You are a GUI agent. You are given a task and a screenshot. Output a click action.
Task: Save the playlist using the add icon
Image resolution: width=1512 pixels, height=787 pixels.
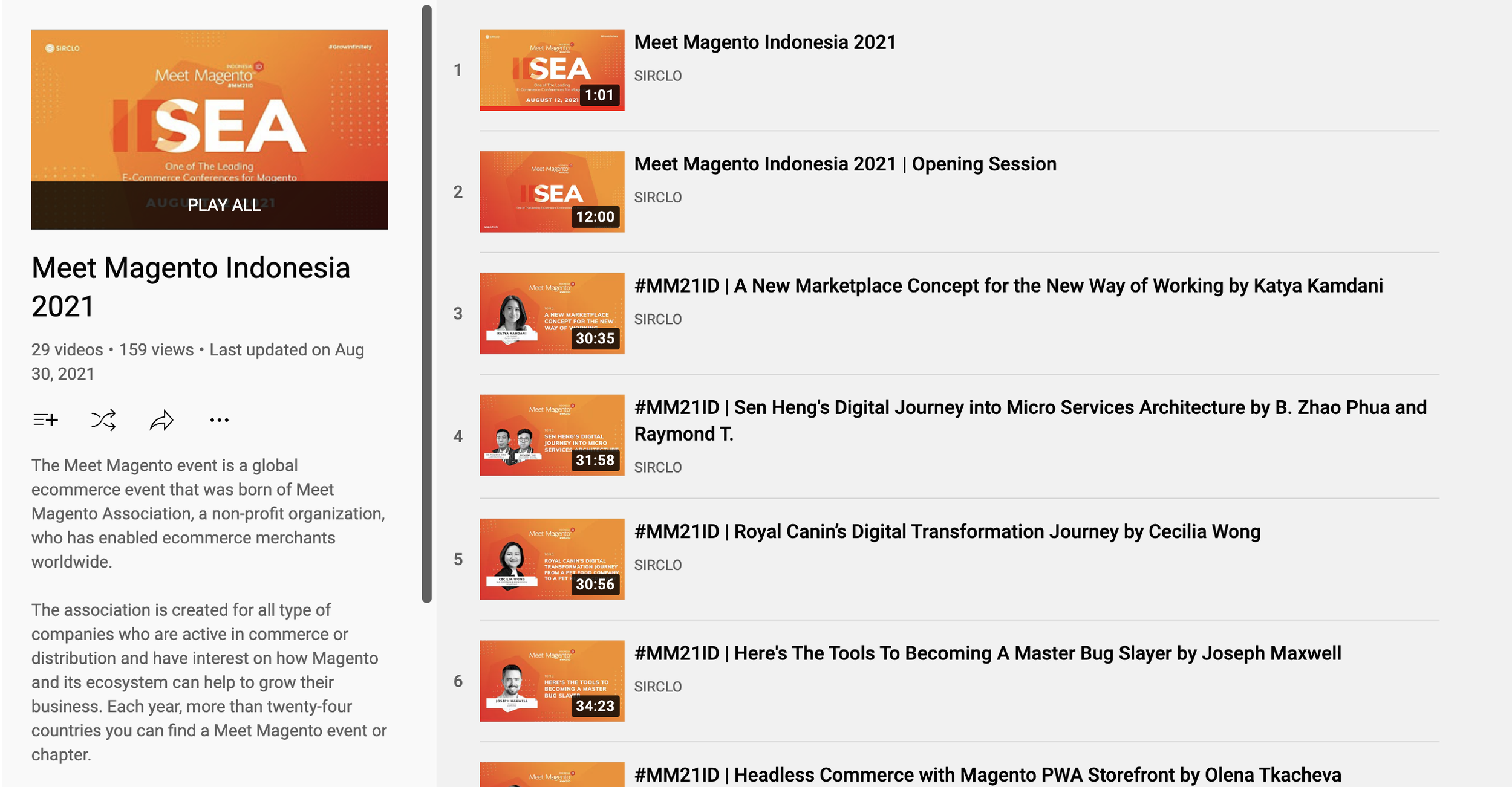(45, 419)
